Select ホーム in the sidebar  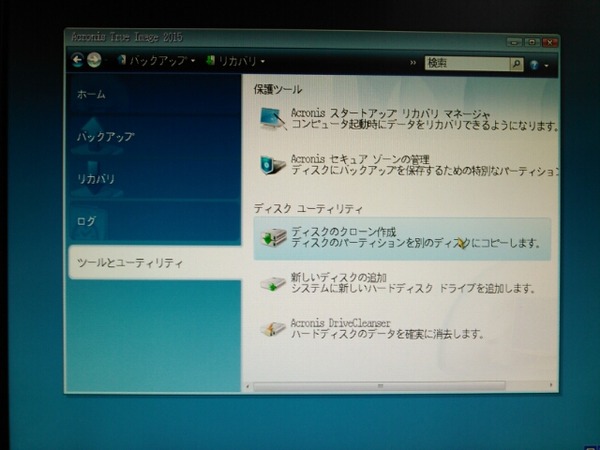[x=154, y=94]
